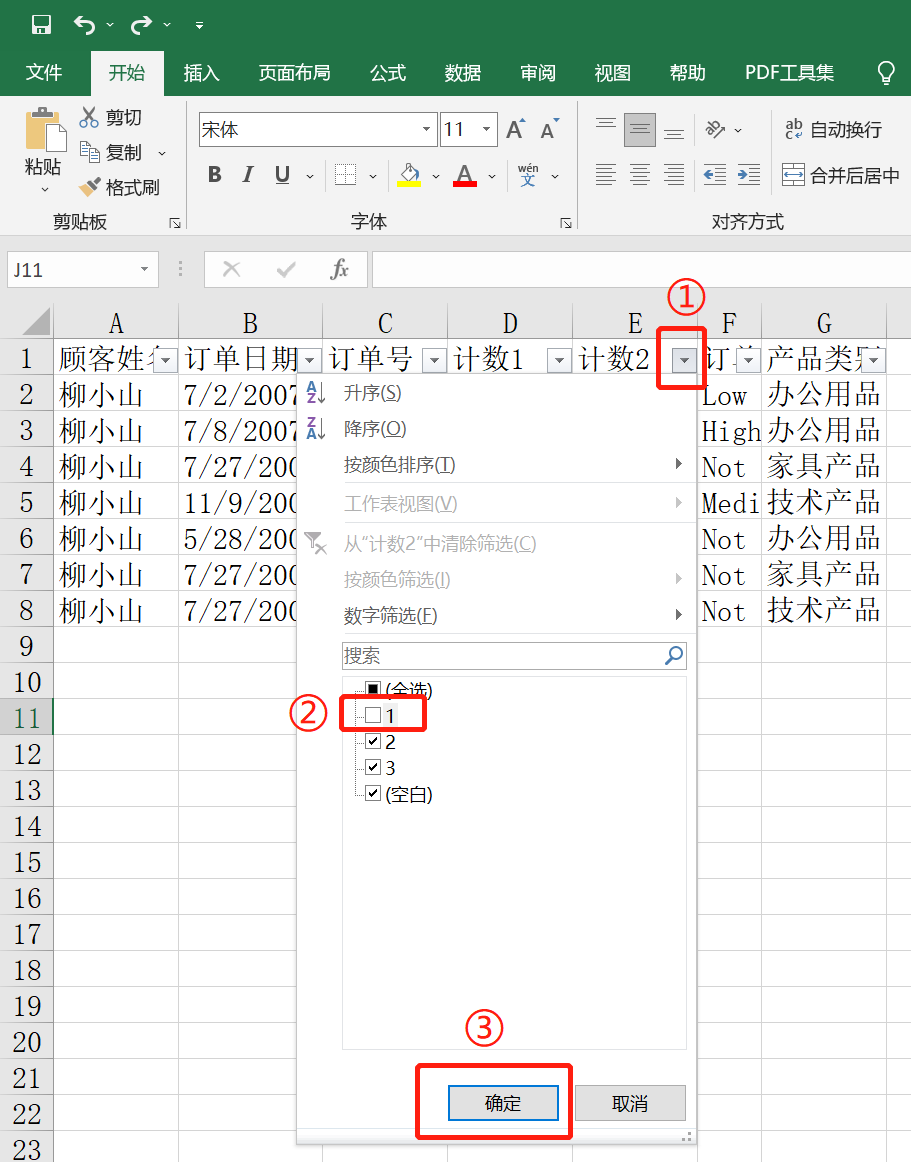
Task: Toggle Italic formatting
Action: click(x=248, y=175)
